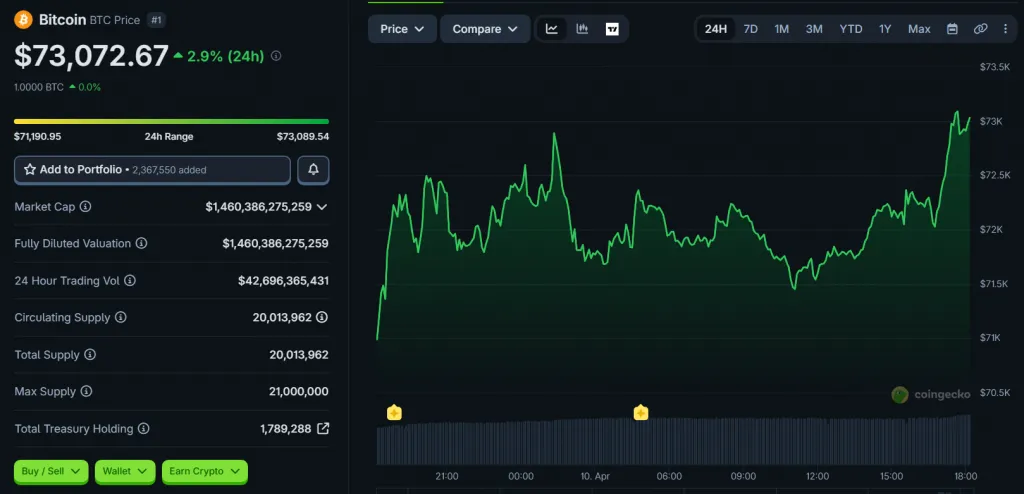Select the YTD time range
This screenshot has height=494, width=1024.
pyautogui.click(x=851, y=29)
